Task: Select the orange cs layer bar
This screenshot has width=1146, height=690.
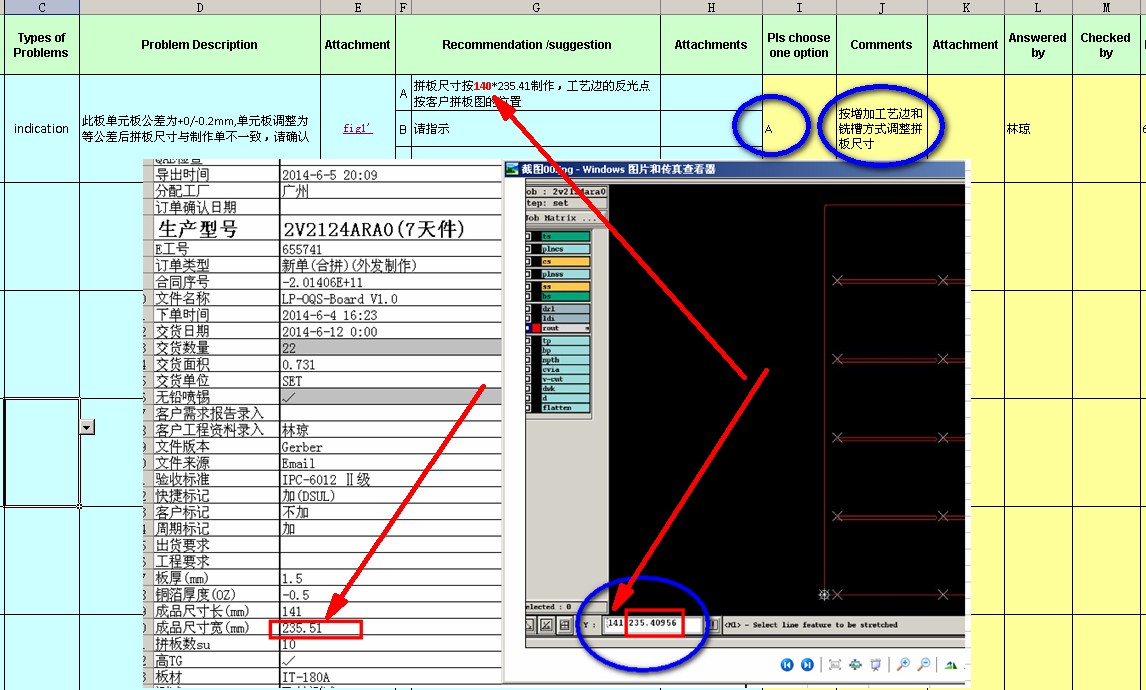Action: tap(565, 262)
